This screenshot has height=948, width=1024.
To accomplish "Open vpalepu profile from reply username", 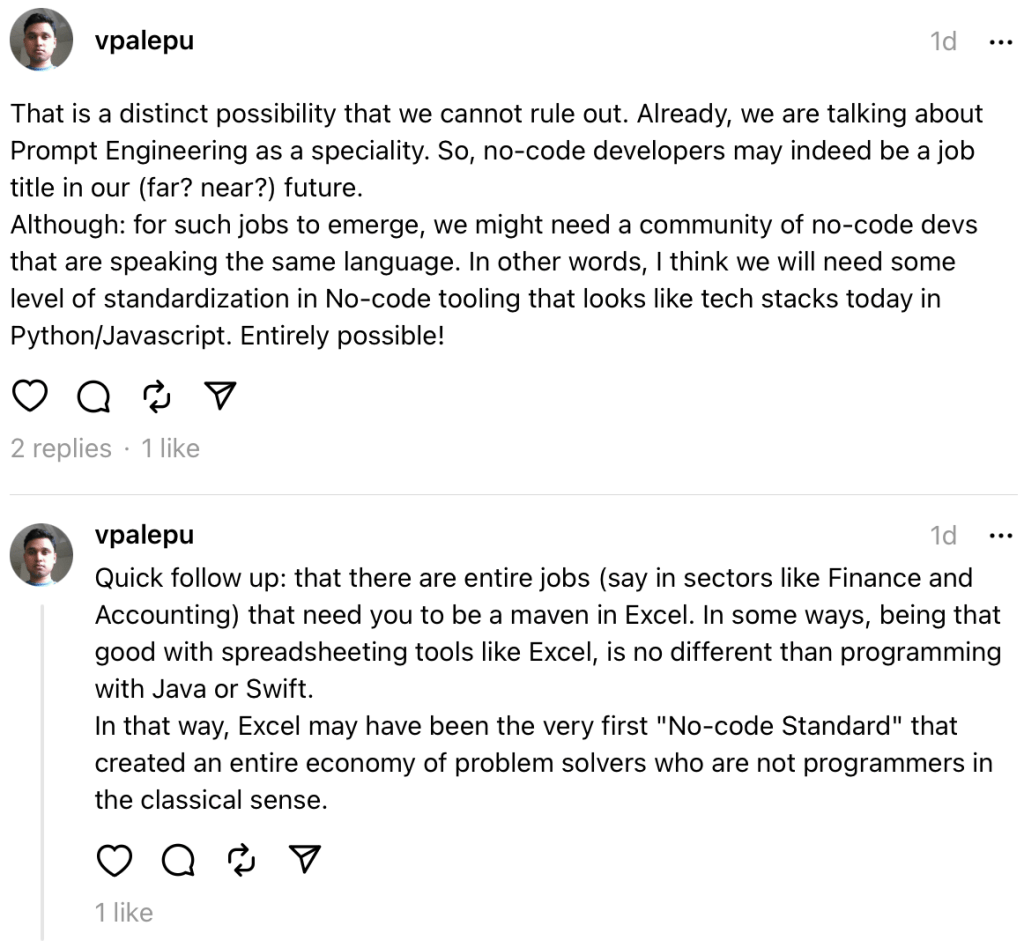I will pos(144,535).
